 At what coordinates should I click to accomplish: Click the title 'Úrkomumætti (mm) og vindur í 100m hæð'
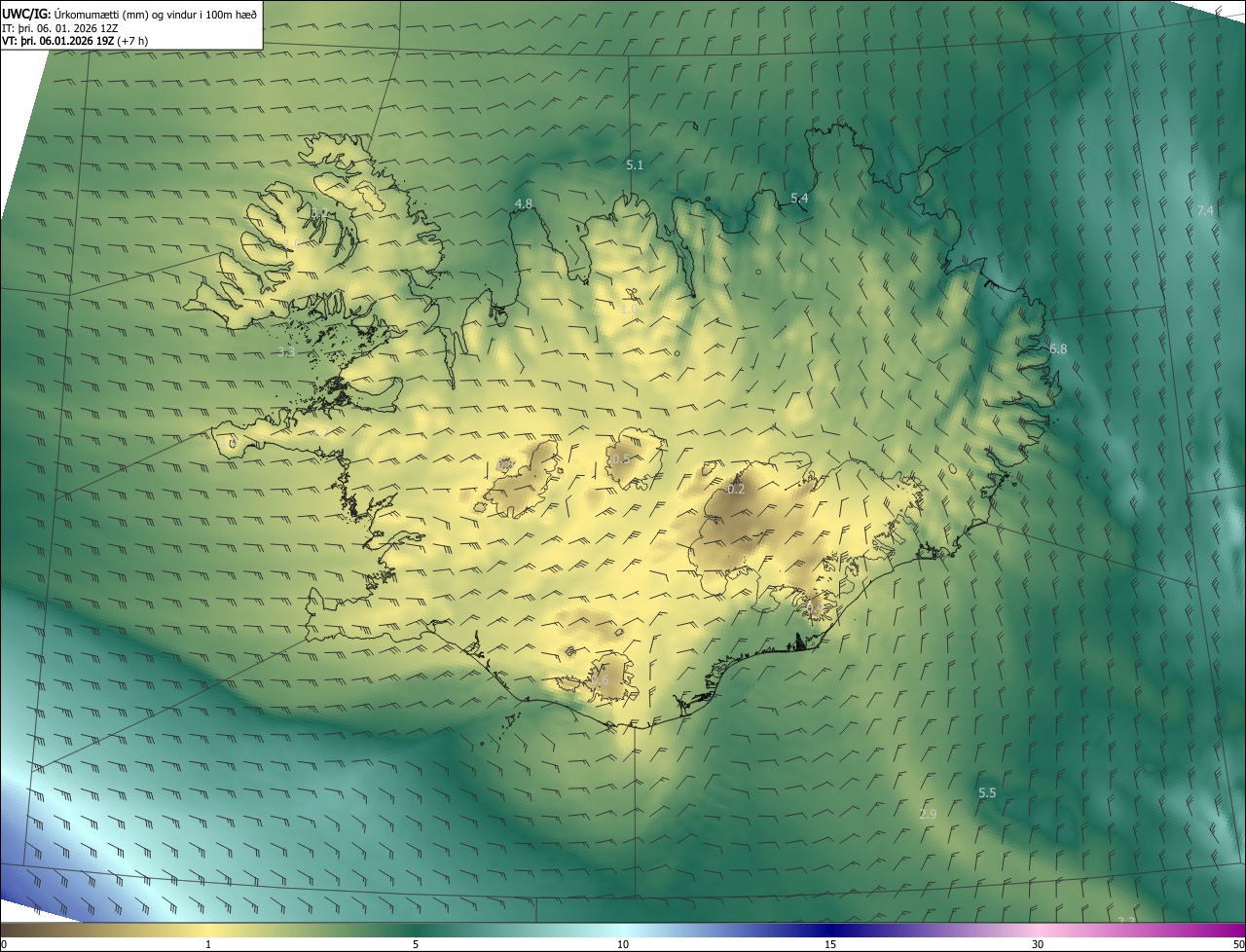pos(156,14)
